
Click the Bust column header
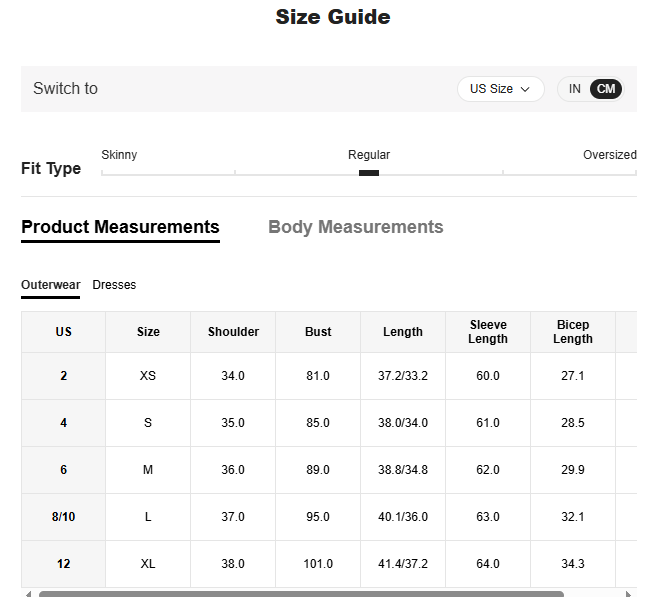(x=318, y=332)
